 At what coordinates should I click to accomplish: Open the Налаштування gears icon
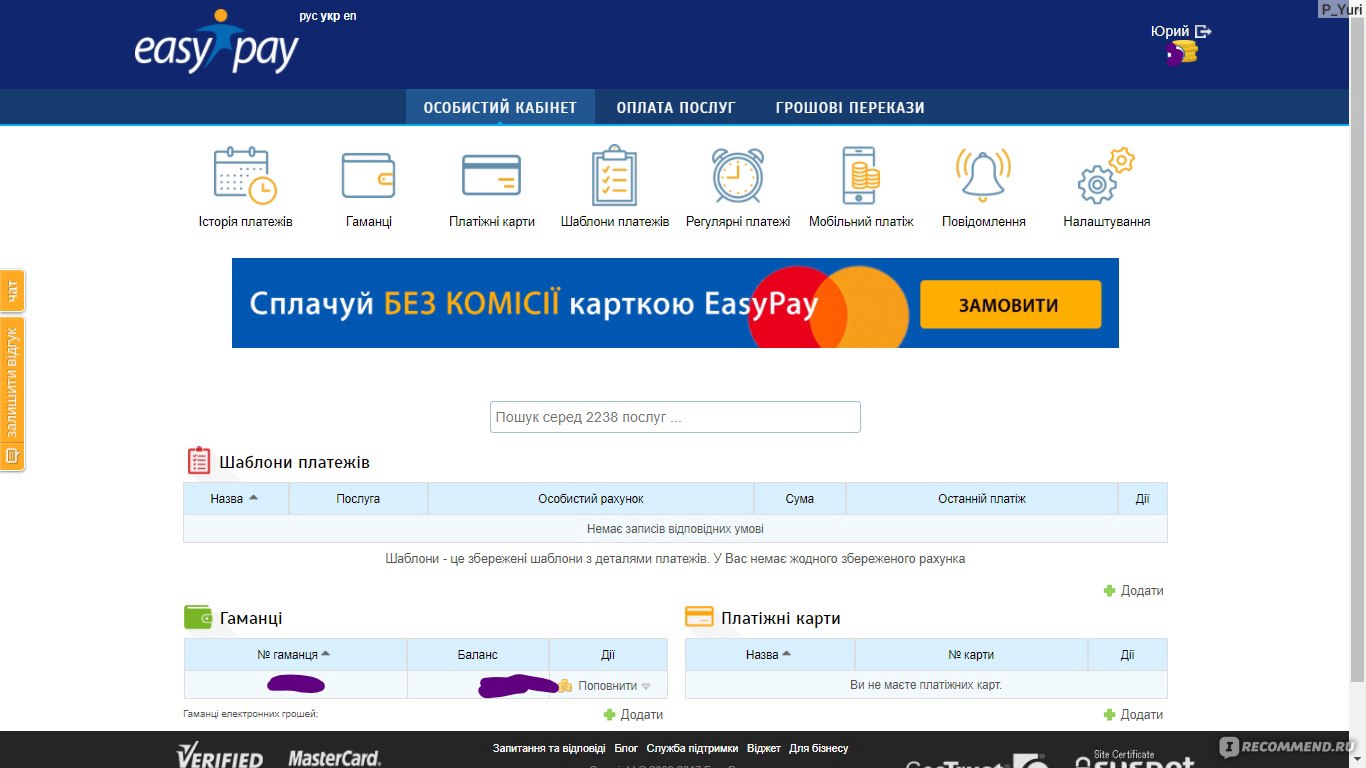pyautogui.click(x=1106, y=175)
